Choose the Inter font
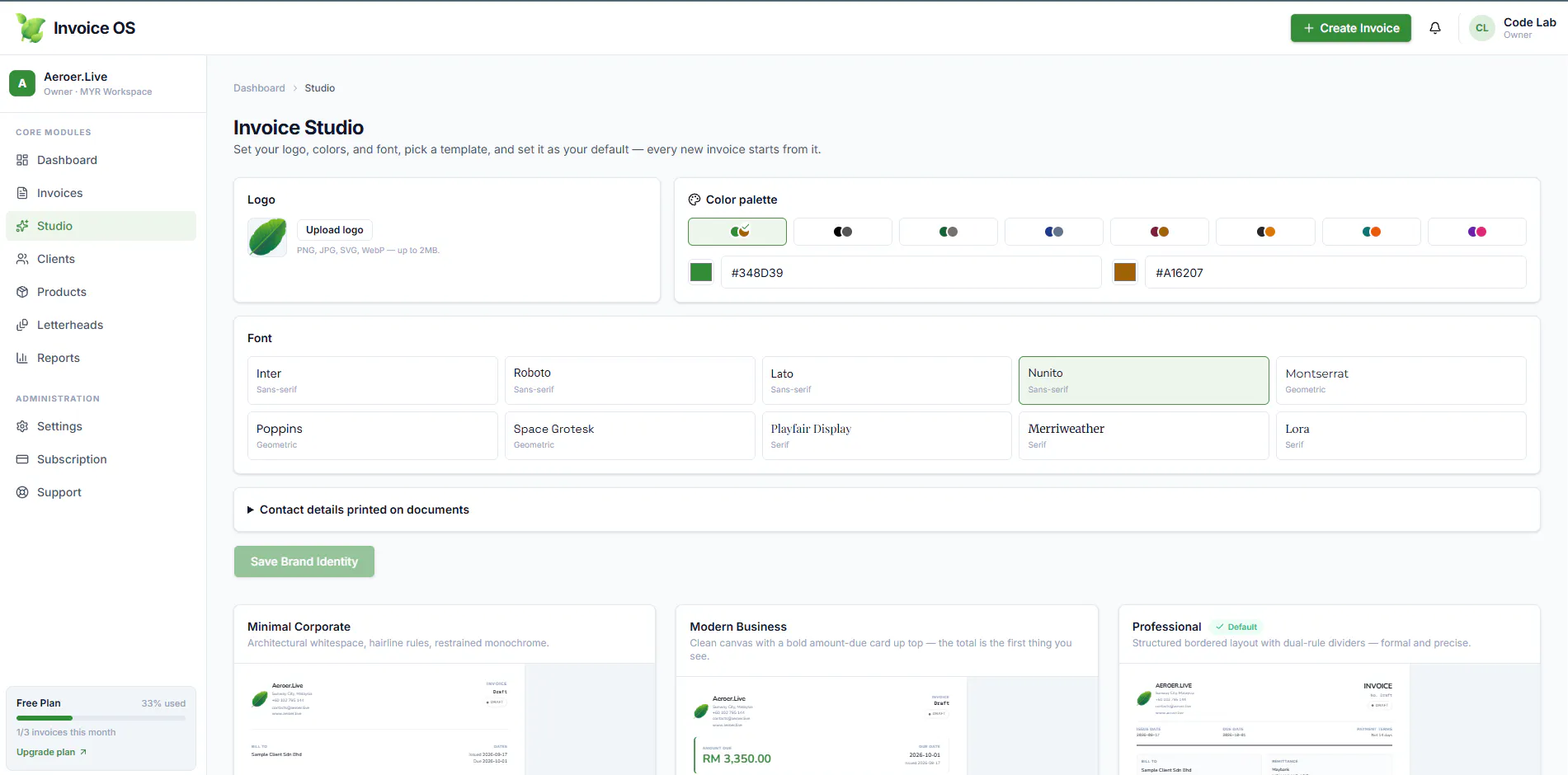1568x775 pixels. (x=373, y=380)
